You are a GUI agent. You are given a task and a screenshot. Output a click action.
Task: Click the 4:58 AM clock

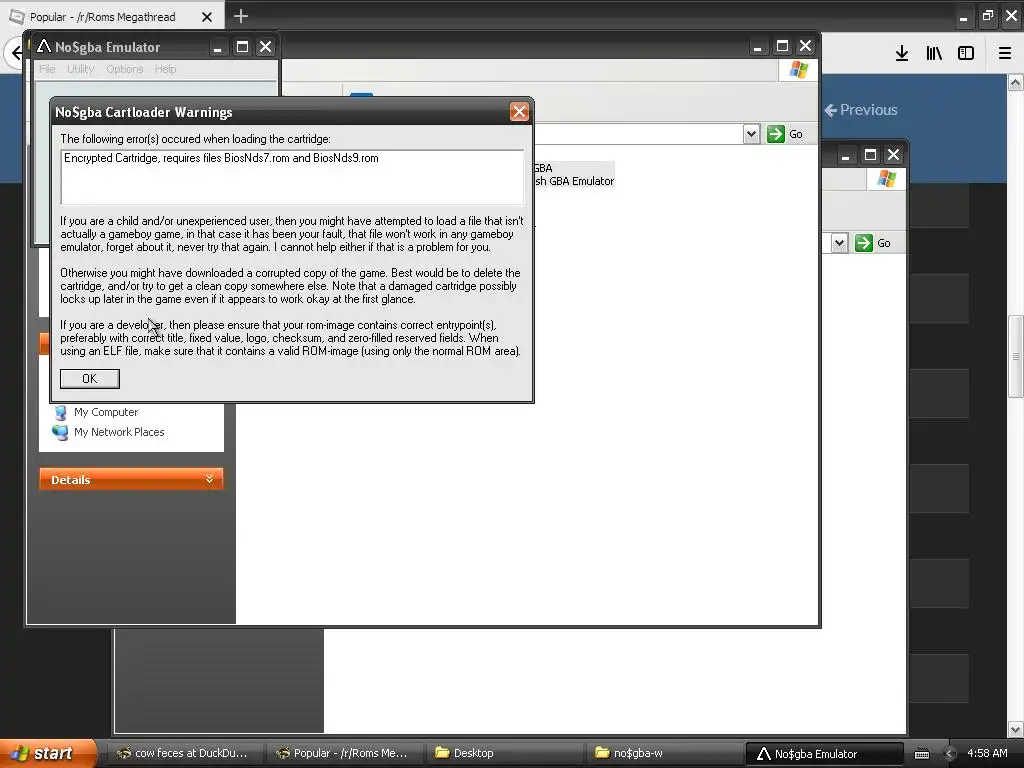[x=987, y=753]
